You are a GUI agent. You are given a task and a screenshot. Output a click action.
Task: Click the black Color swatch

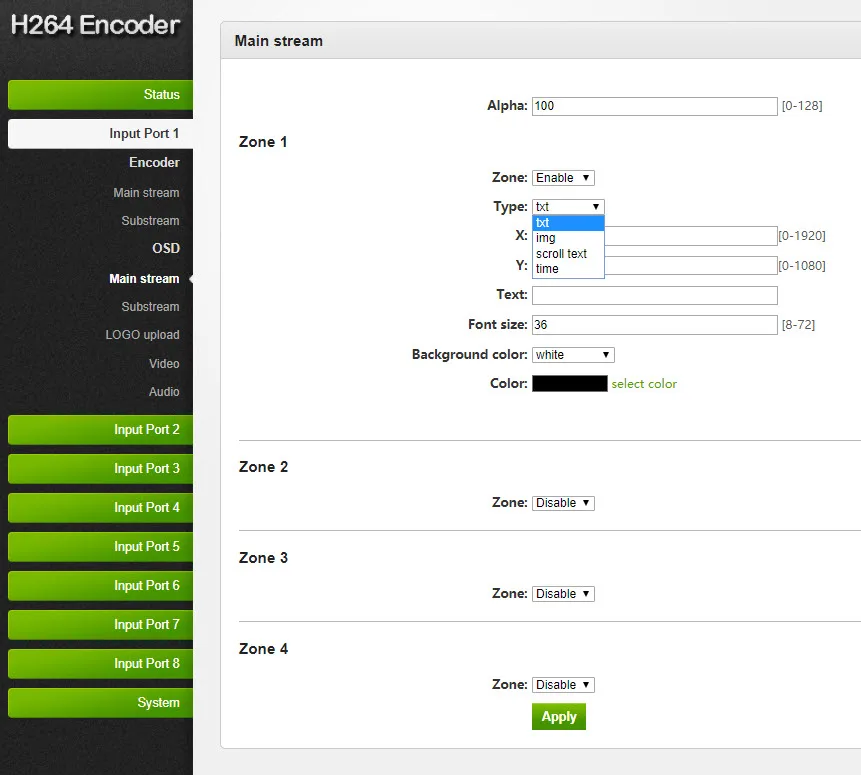click(x=569, y=383)
